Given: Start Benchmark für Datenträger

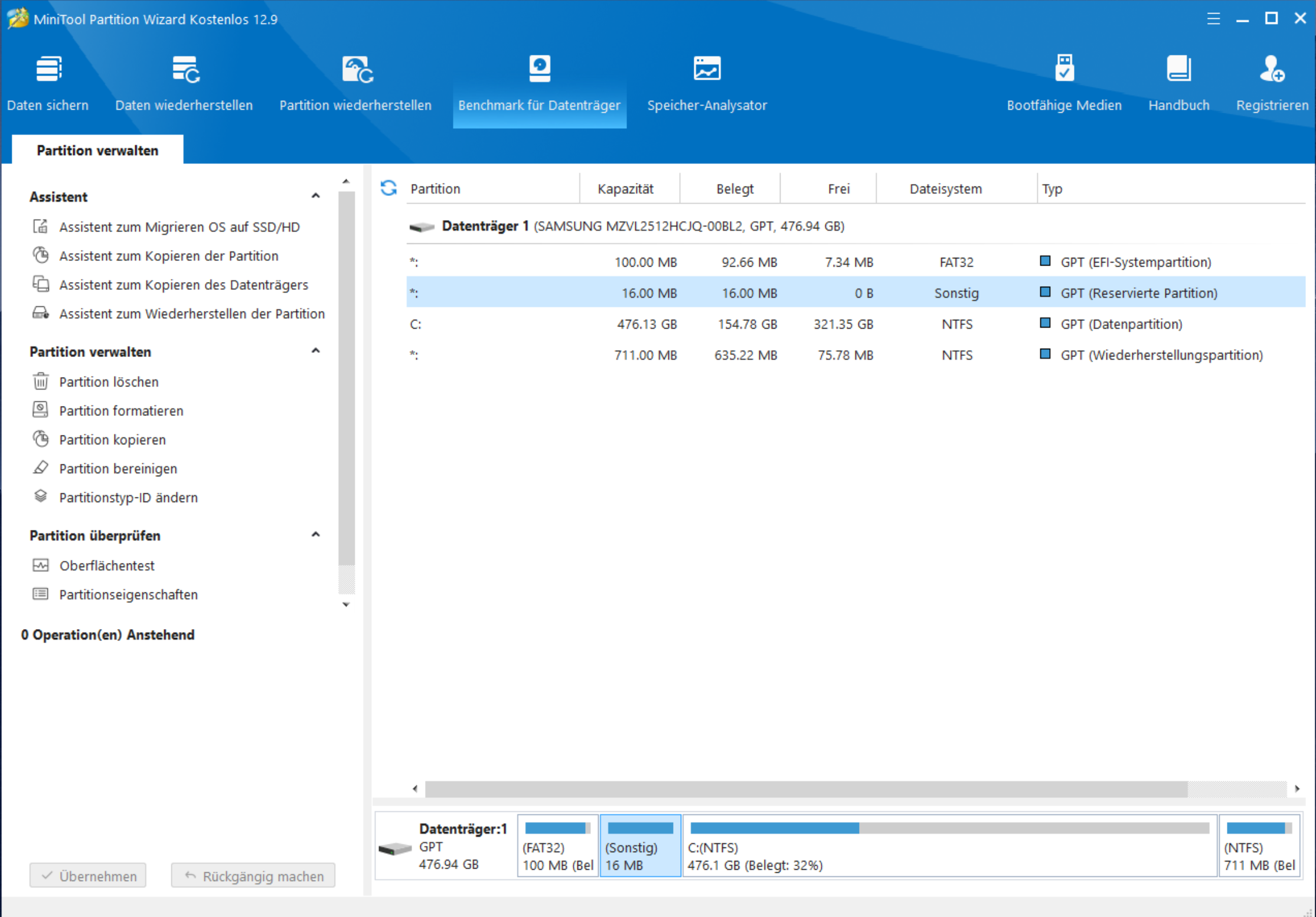Looking at the screenshot, I should tap(539, 83).
